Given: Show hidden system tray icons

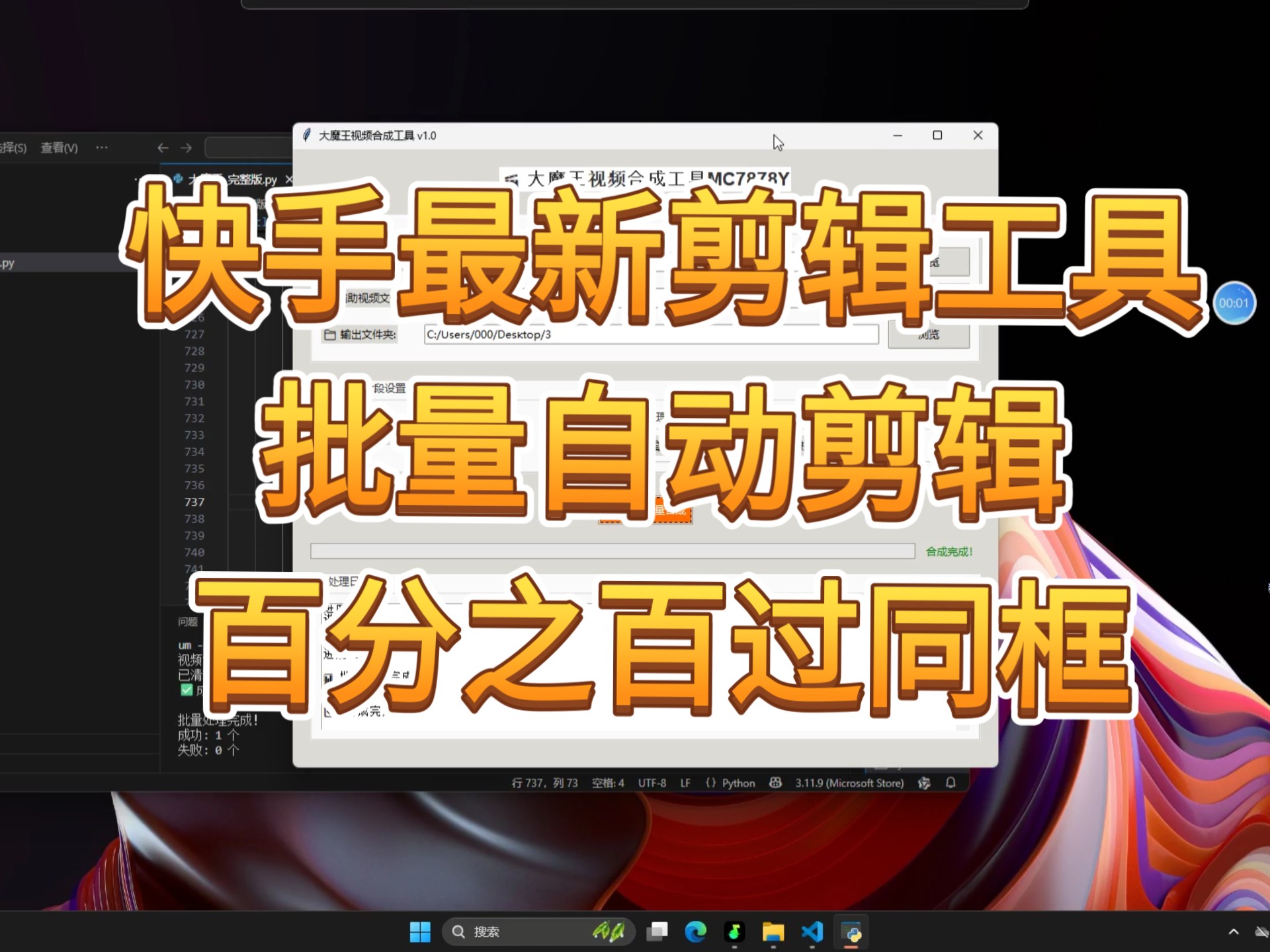Looking at the screenshot, I should 1234,932.
